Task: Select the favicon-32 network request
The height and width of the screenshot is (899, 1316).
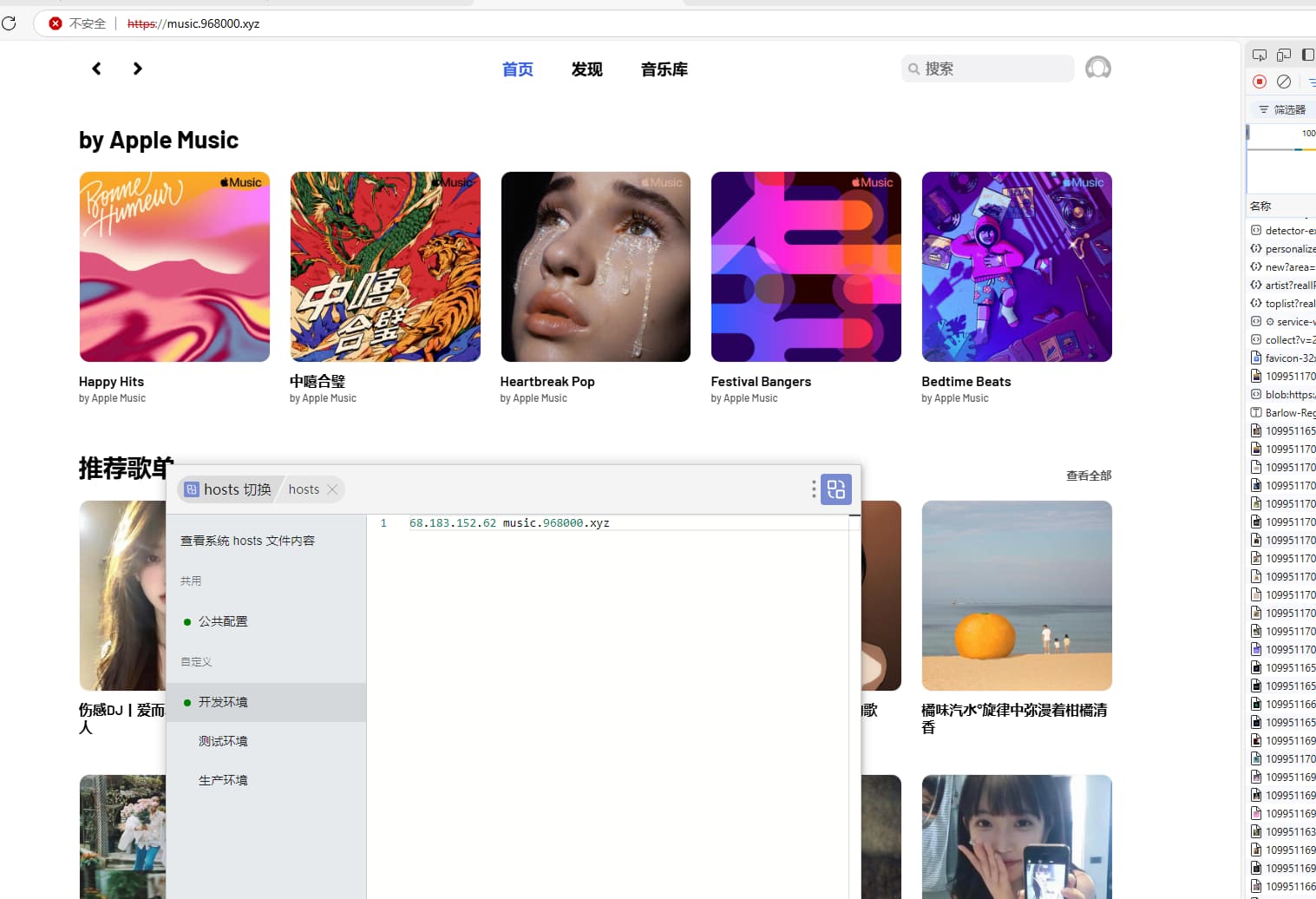Action: tap(1282, 358)
